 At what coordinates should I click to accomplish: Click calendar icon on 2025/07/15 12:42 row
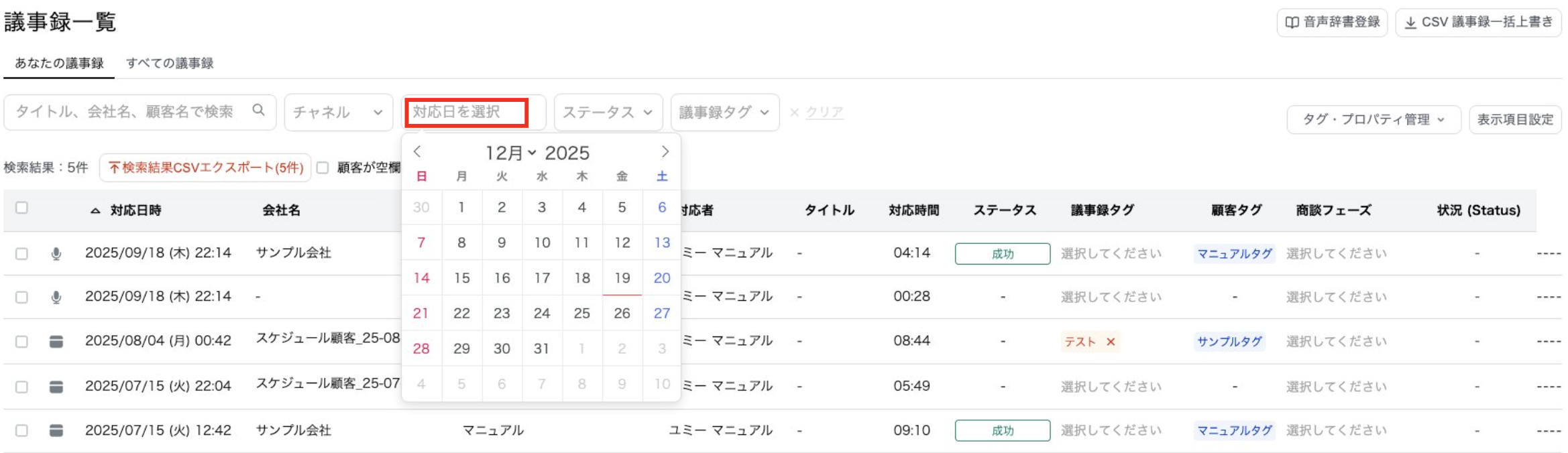[56, 431]
